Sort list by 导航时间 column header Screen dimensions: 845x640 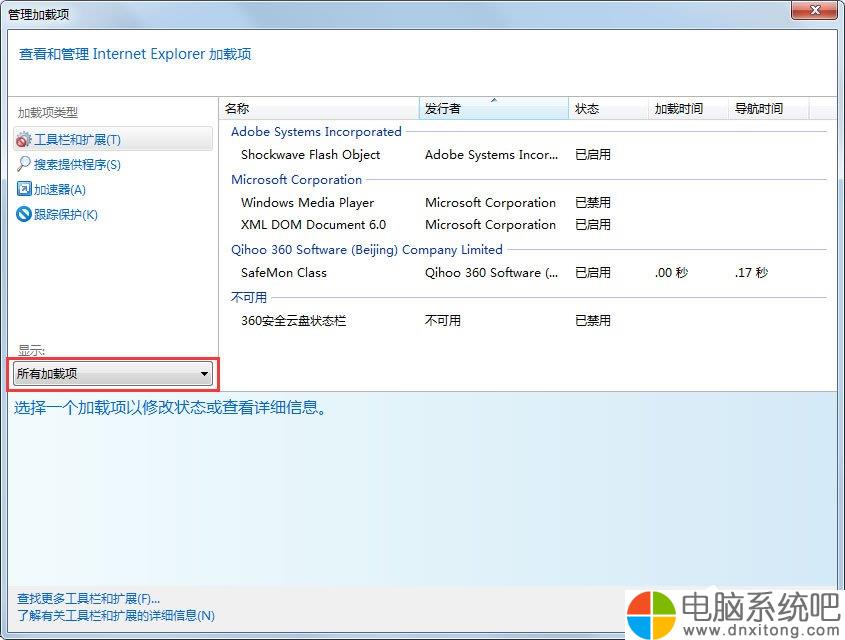coord(768,108)
